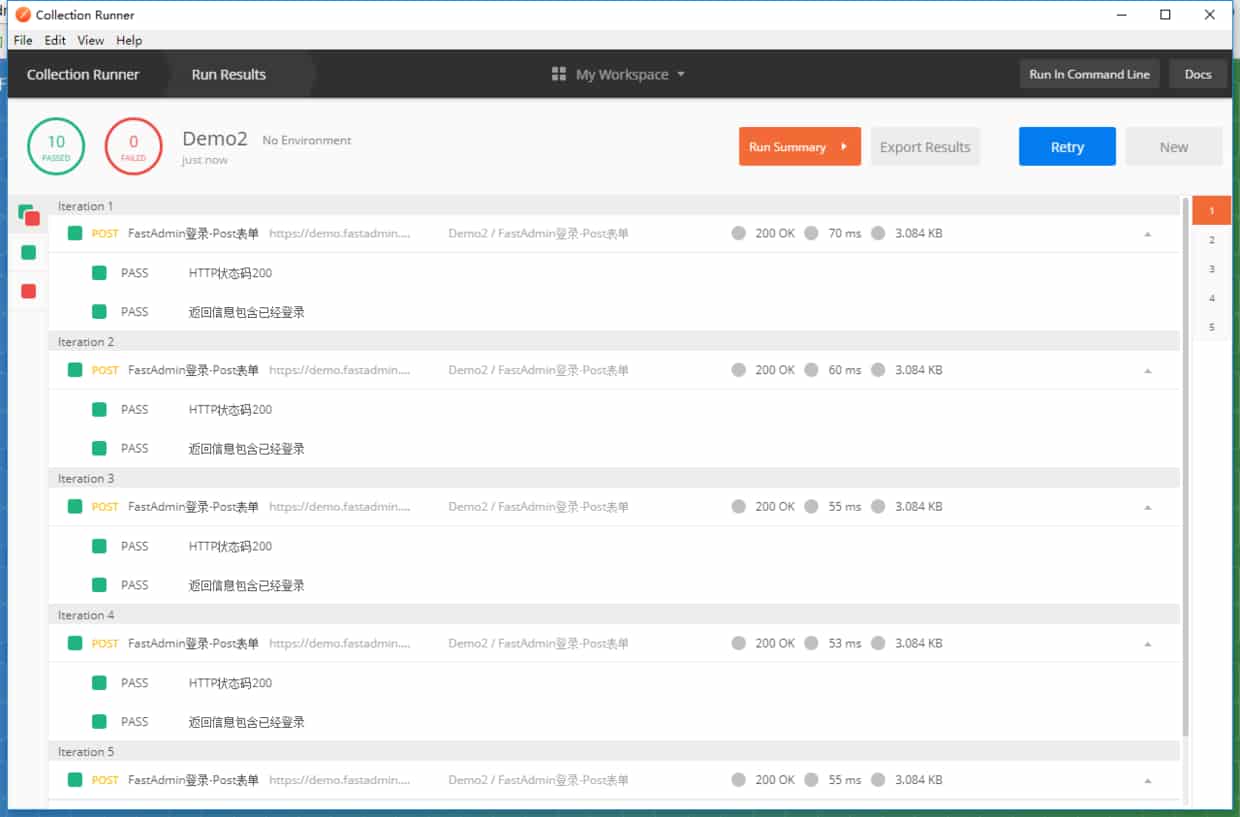This screenshot has width=1240, height=817.
Task: Click time dot beside 70 ms
Action: tap(811, 233)
